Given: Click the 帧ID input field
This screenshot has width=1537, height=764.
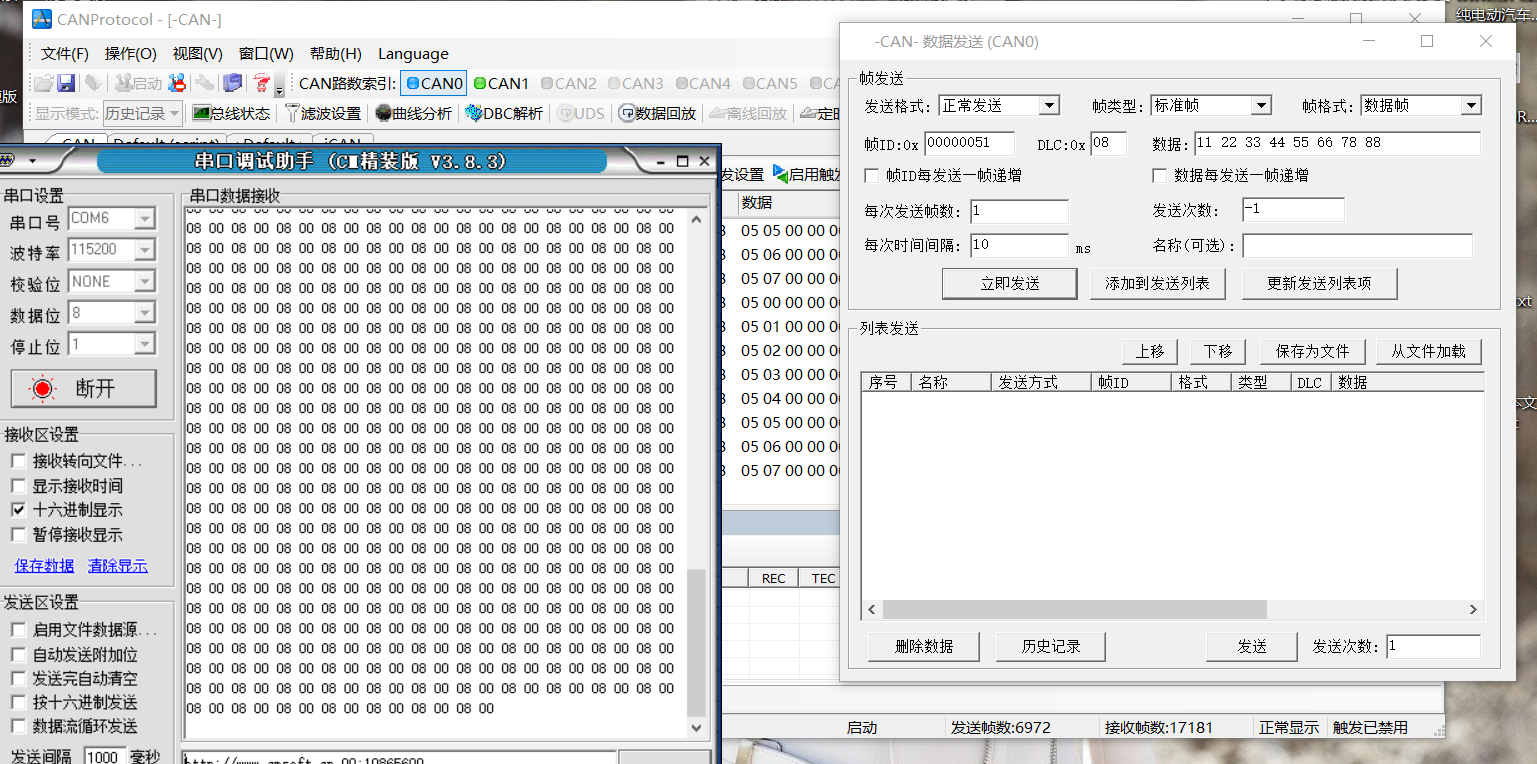Looking at the screenshot, I should 969,144.
